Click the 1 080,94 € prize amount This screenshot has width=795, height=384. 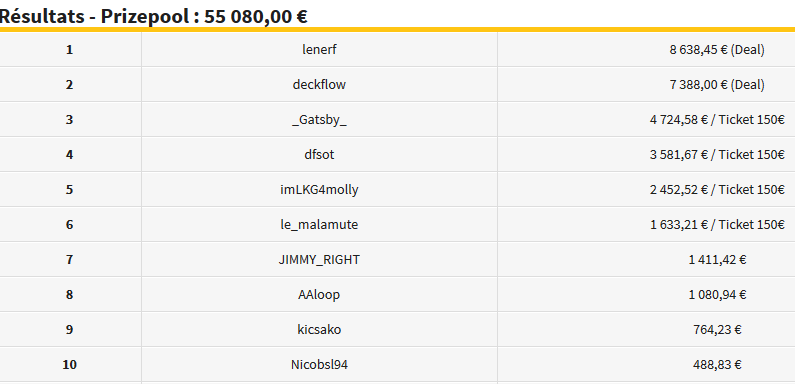pos(717,294)
